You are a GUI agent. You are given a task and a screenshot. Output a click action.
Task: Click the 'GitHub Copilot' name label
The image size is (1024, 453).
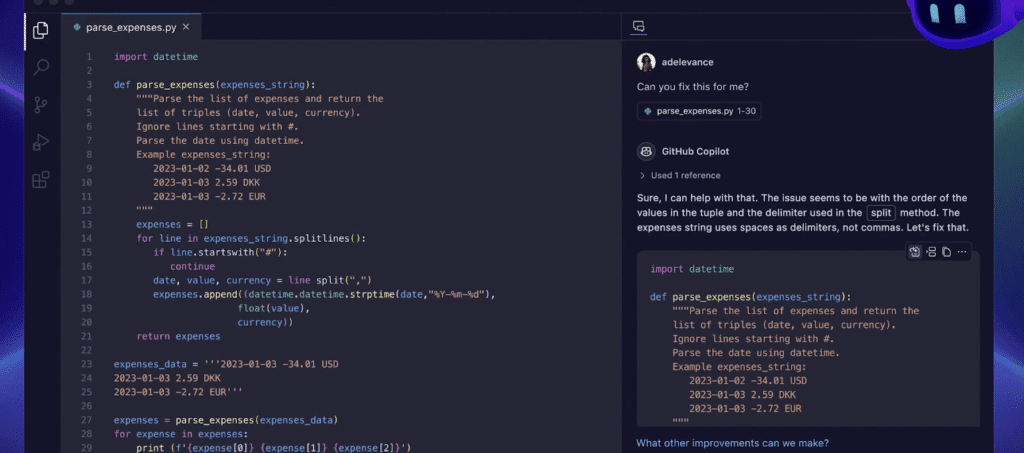tap(695, 151)
